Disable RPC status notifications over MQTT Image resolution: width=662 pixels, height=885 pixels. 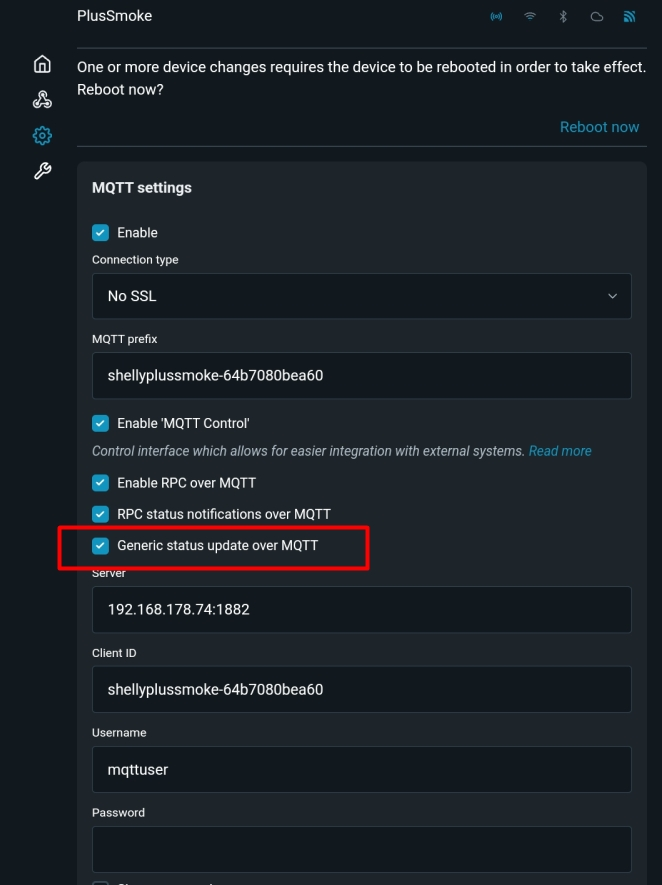[100, 514]
